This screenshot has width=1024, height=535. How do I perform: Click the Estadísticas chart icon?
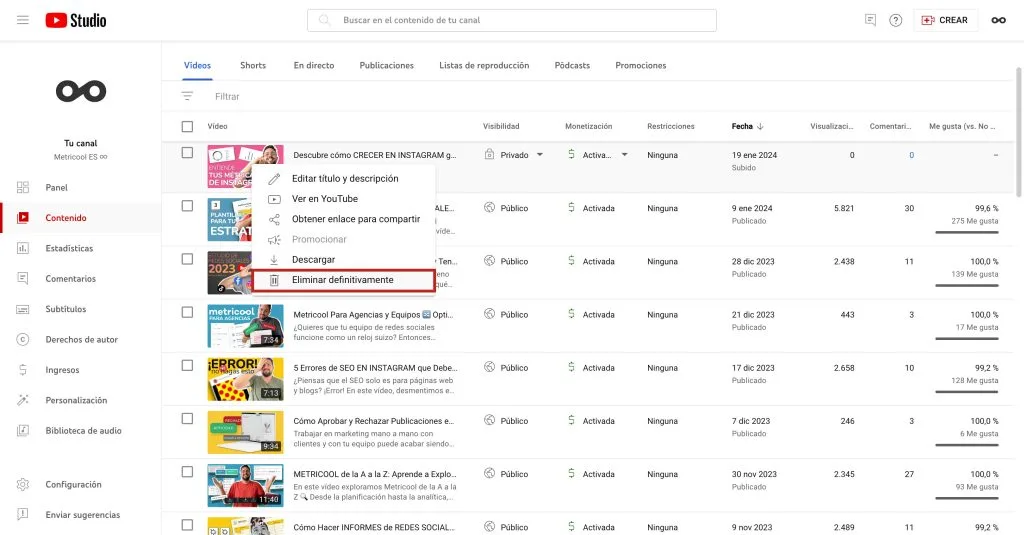pos(23,248)
